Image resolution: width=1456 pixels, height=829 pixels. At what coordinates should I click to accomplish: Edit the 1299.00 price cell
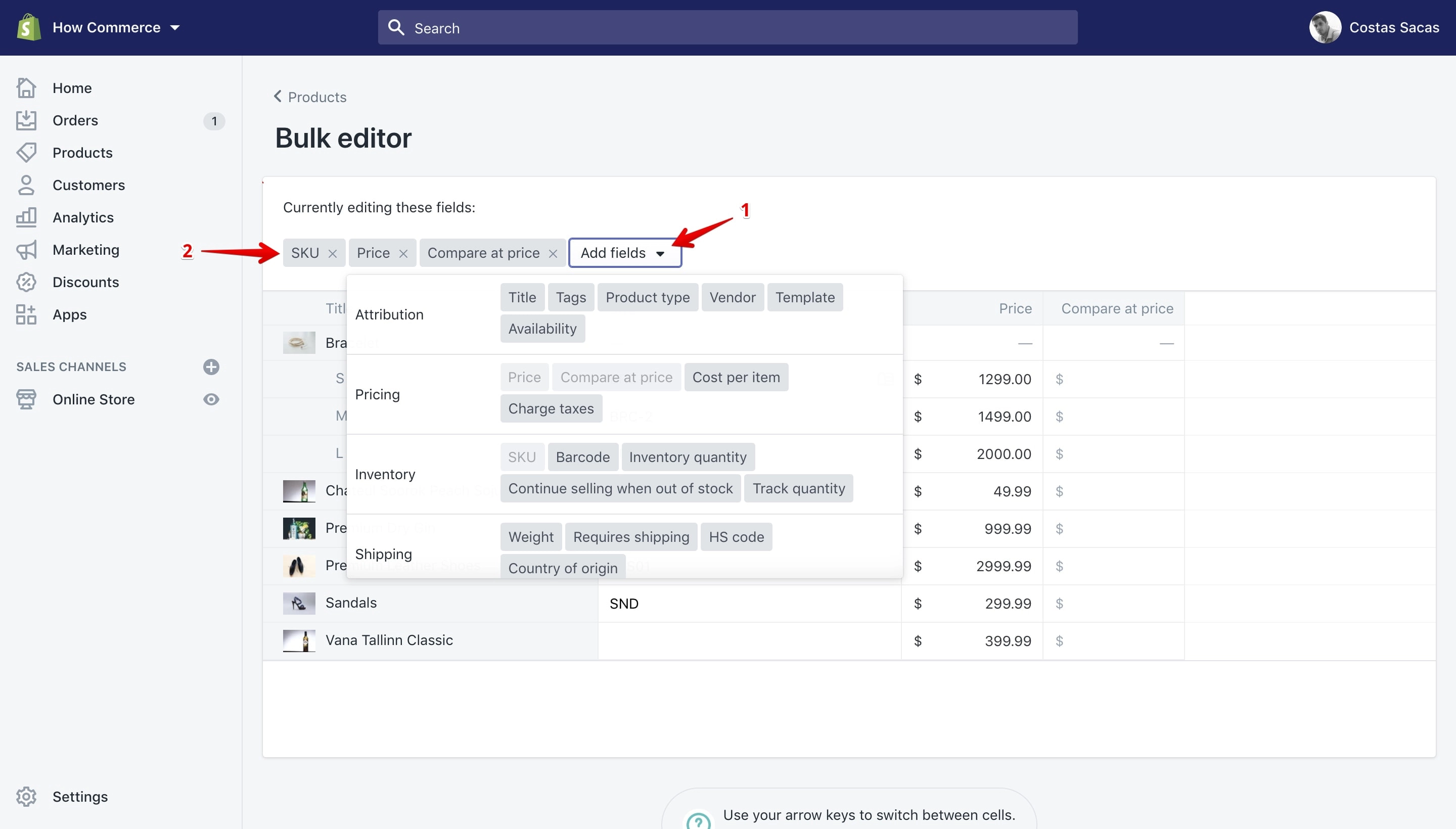[972, 379]
